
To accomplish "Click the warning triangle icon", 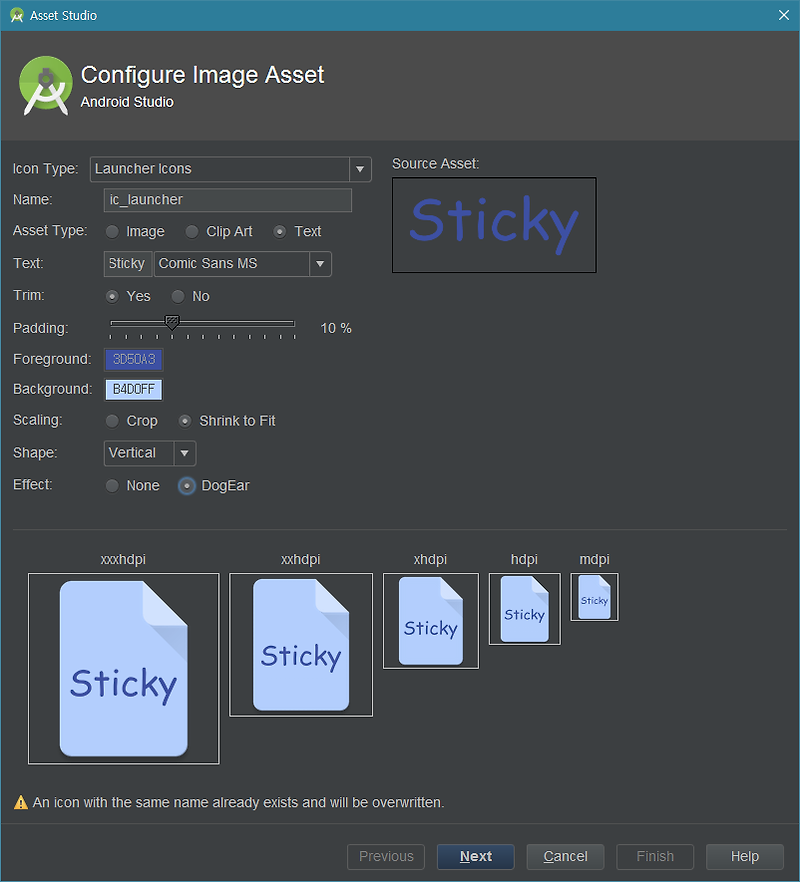I will coord(21,802).
